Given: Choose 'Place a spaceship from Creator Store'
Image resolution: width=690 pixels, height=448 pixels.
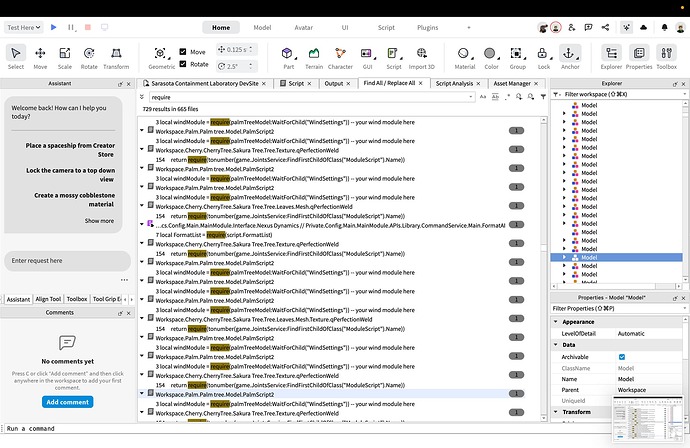Looking at the screenshot, I should 70,150.
